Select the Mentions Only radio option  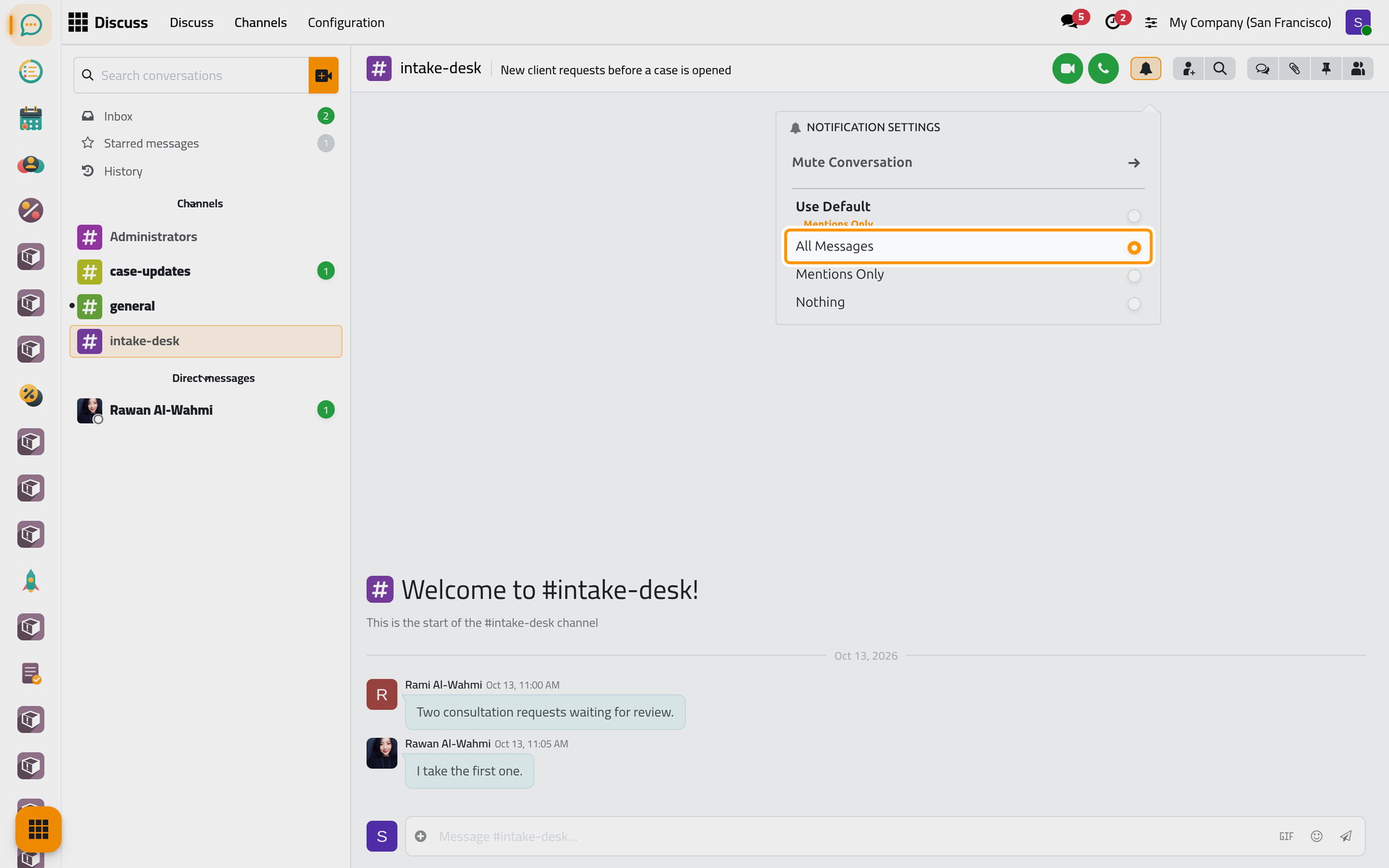(1134, 276)
